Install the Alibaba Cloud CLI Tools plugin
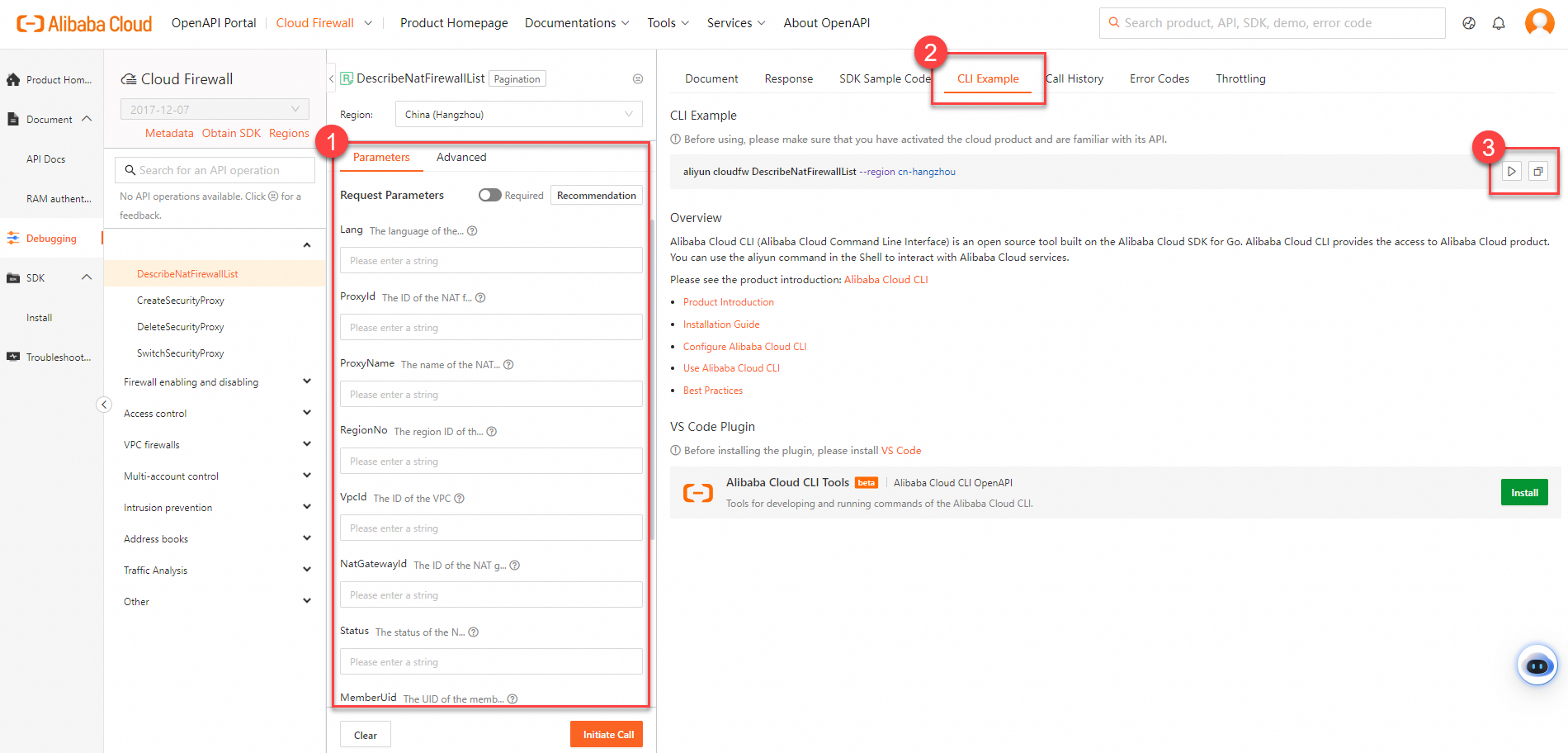Image resolution: width=1568 pixels, height=753 pixels. (x=1524, y=492)
